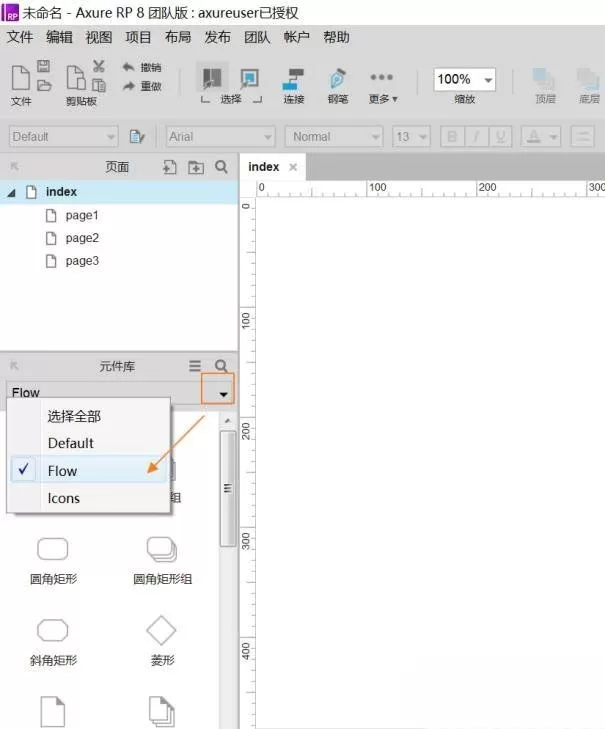
Task: Open the Normal font weight dropdown
Action: (x=334, y=137)
